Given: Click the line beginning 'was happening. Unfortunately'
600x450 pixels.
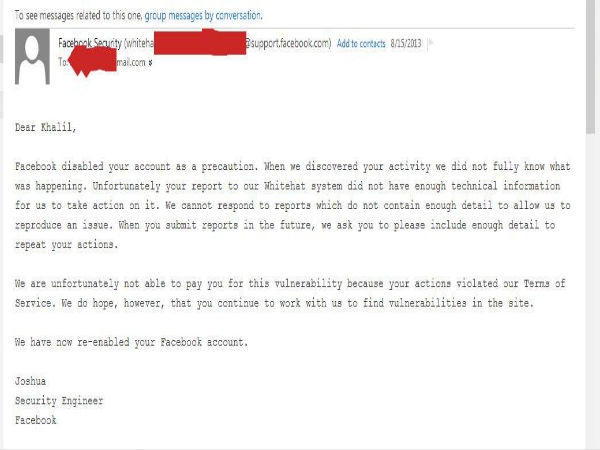Looking at the screenshot, I should pos(287,186).
